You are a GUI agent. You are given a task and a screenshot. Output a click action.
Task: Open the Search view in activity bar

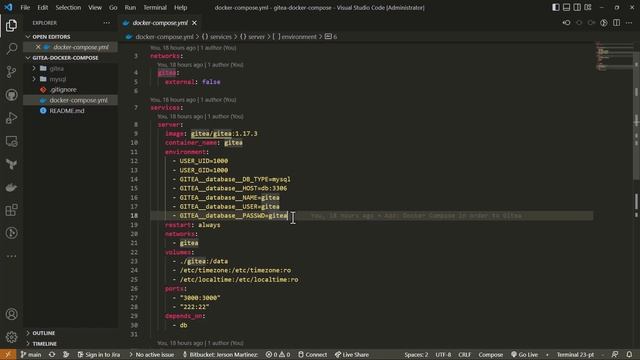pos(11,49)
